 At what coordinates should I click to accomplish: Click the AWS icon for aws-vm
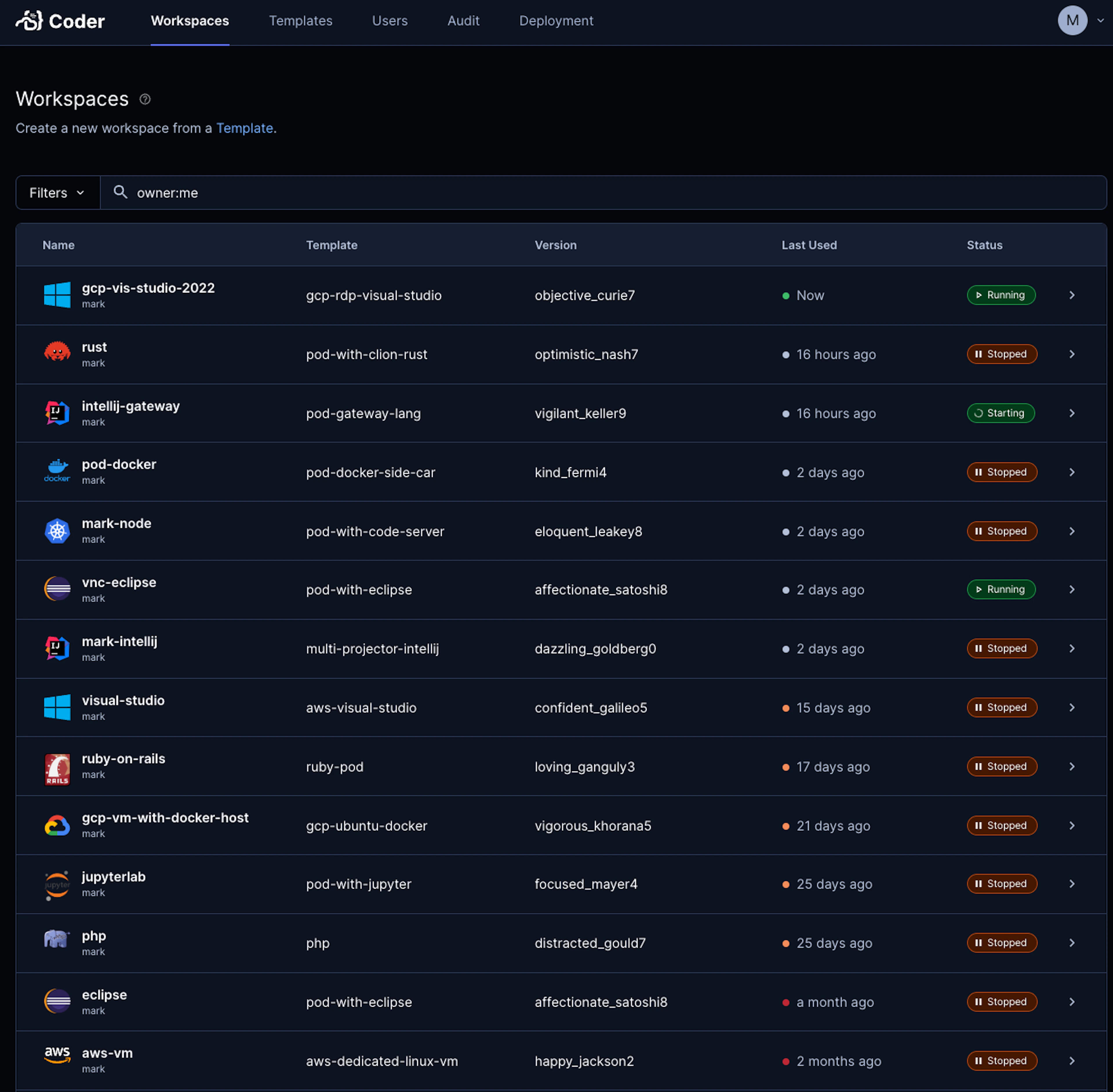57,1055
